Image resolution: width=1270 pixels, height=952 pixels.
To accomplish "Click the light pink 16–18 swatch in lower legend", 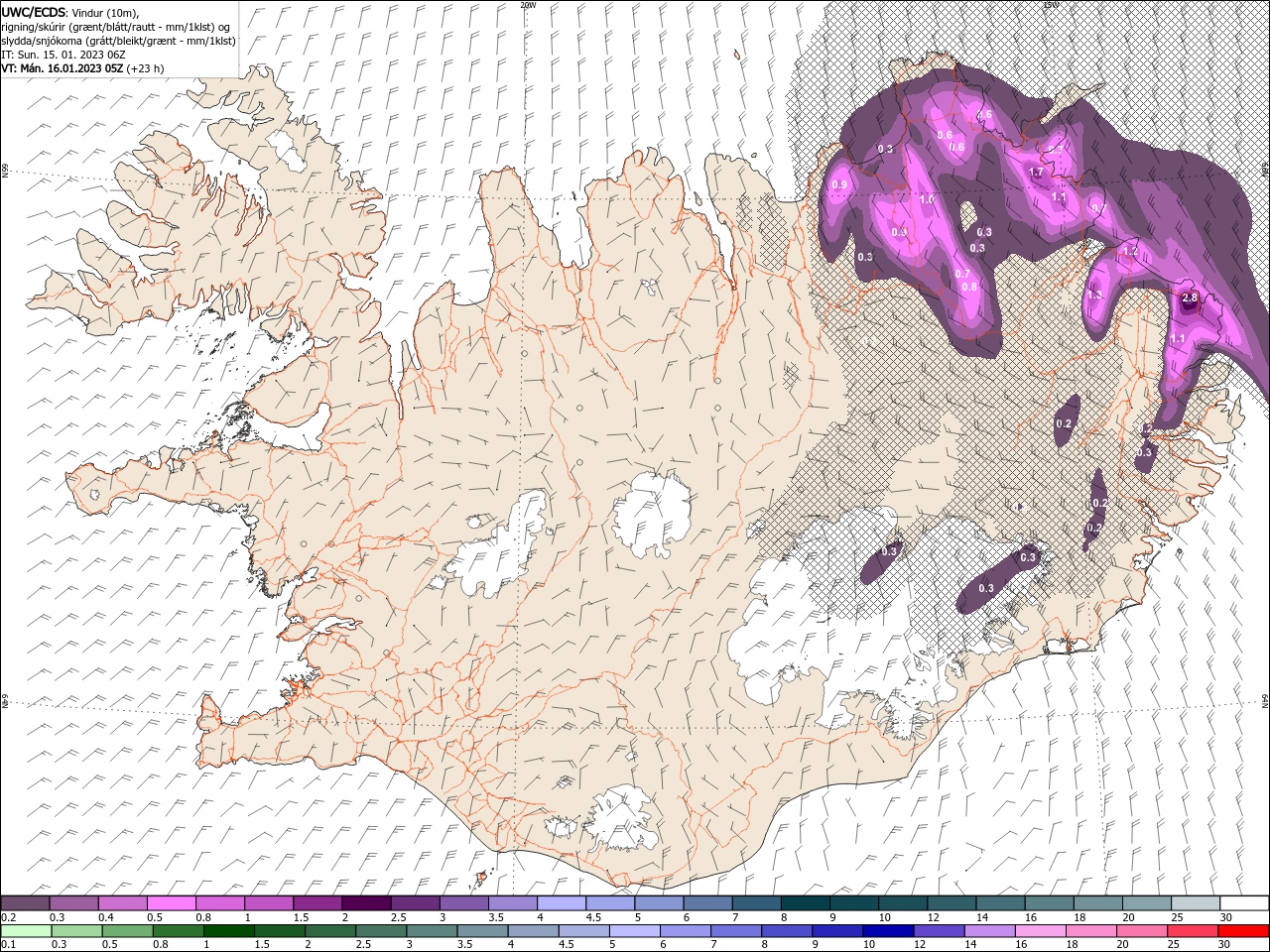I will point(1040,931).
